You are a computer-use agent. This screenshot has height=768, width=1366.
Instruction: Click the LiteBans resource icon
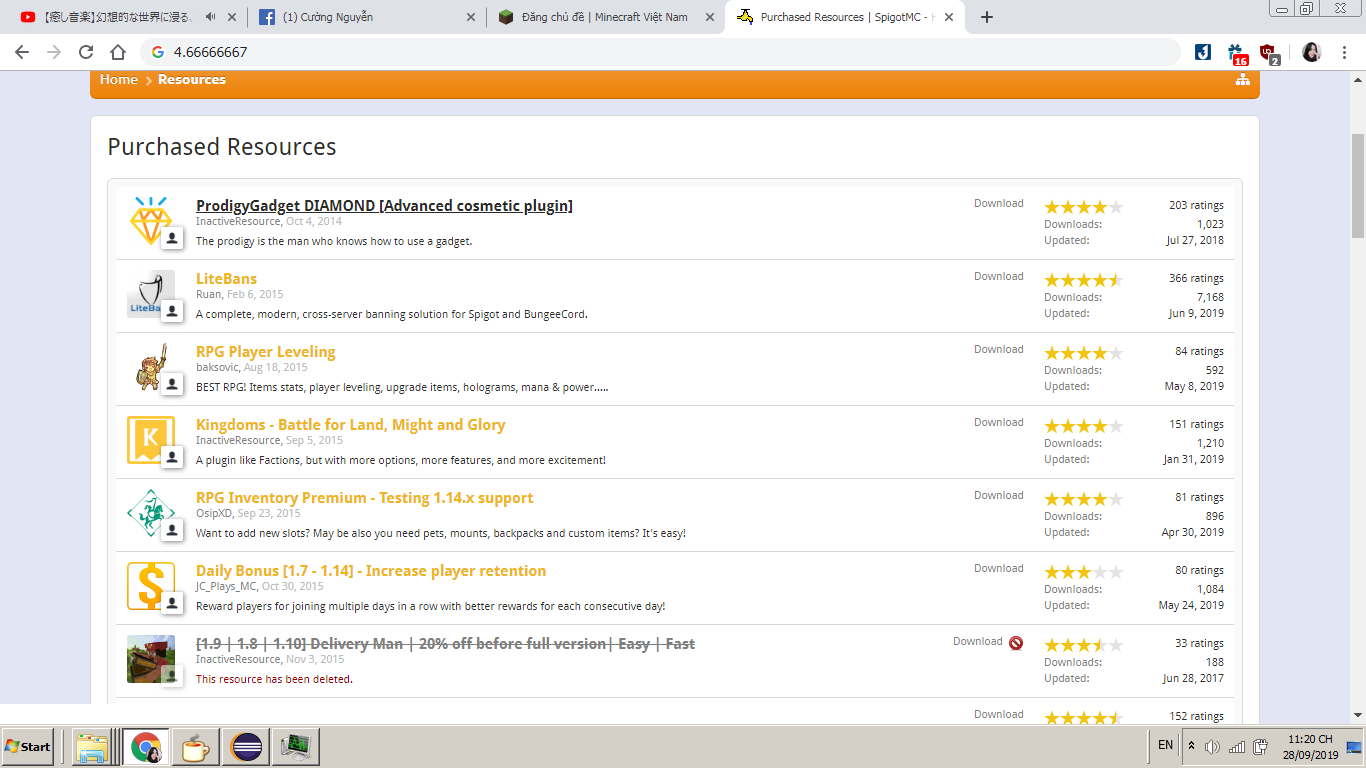click(x=151, y=294)
